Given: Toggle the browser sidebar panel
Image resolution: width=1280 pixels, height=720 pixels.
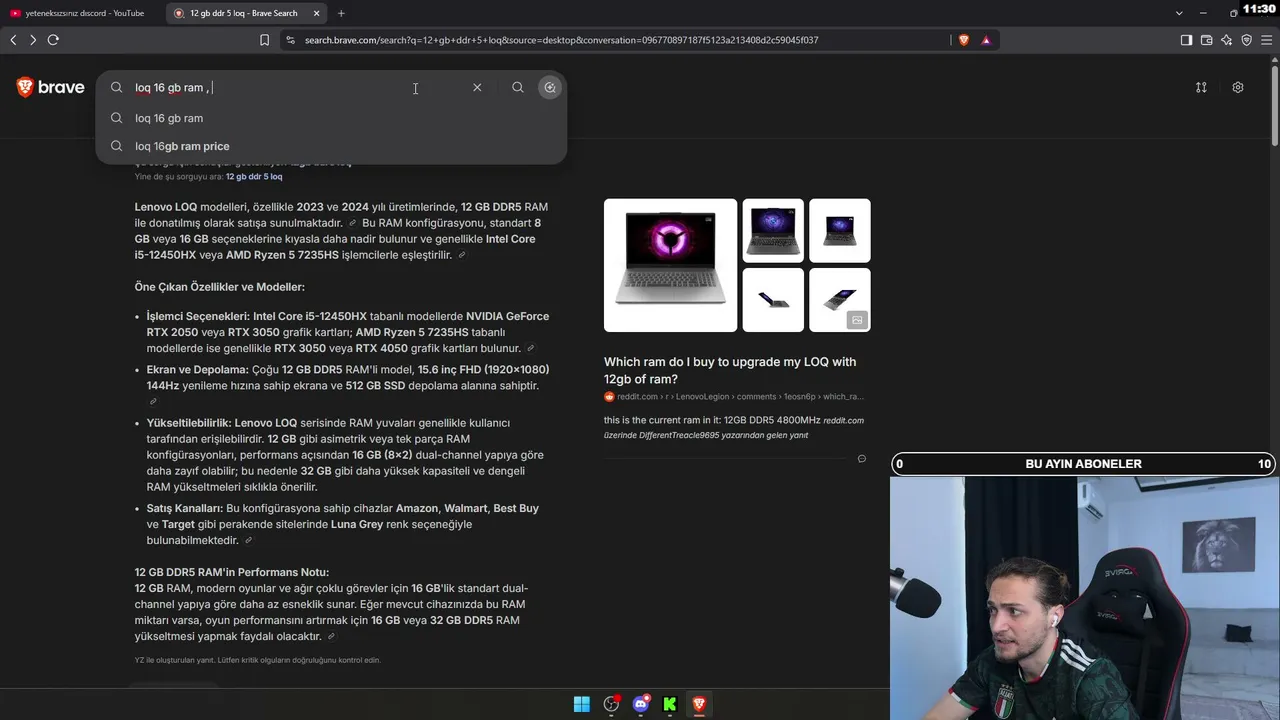Looking at the screenshot, I should 1186,40.
